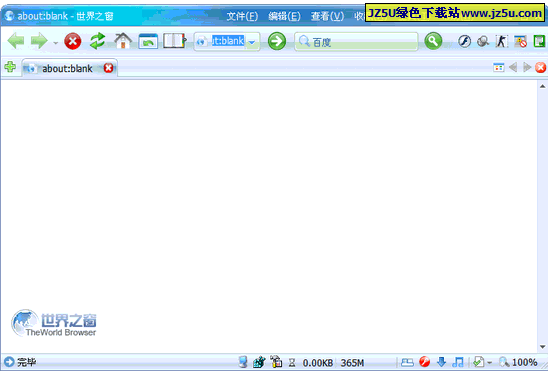Click the page checkmark status icon
Image resolution: width=548 pixels, height=372 pixels.
pyautogui.click(x=478, y=362)
